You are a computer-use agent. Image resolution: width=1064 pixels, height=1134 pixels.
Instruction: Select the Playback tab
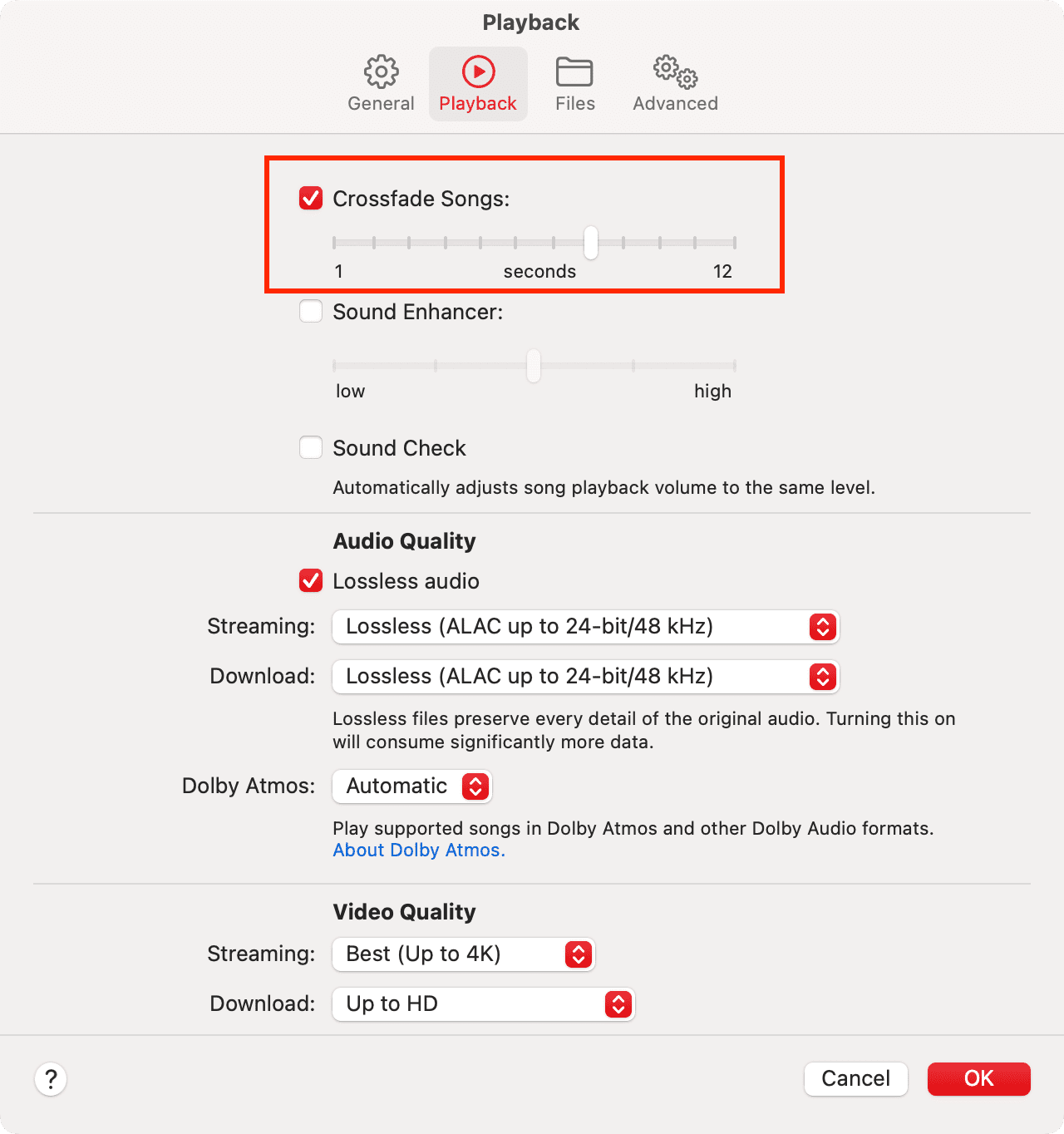tap(478, 84)
